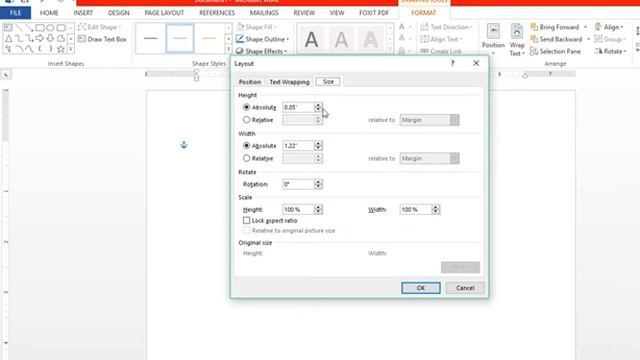Select the rectangle shape
Screen dimensions: 640x360
tap(40, 28)
